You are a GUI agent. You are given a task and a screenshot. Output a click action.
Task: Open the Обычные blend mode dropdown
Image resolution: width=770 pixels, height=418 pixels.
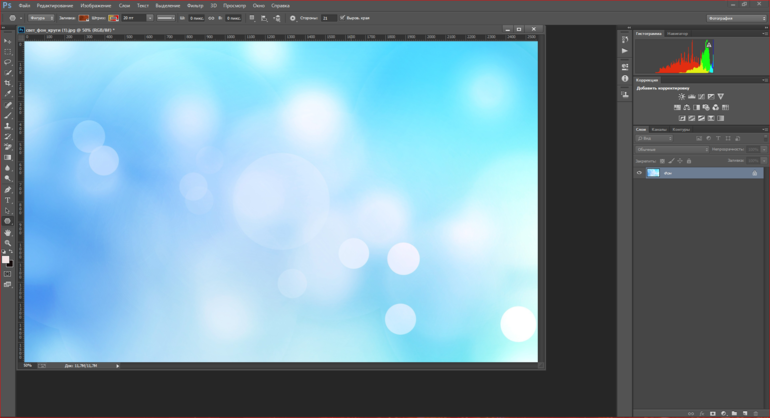coord(672,149)
